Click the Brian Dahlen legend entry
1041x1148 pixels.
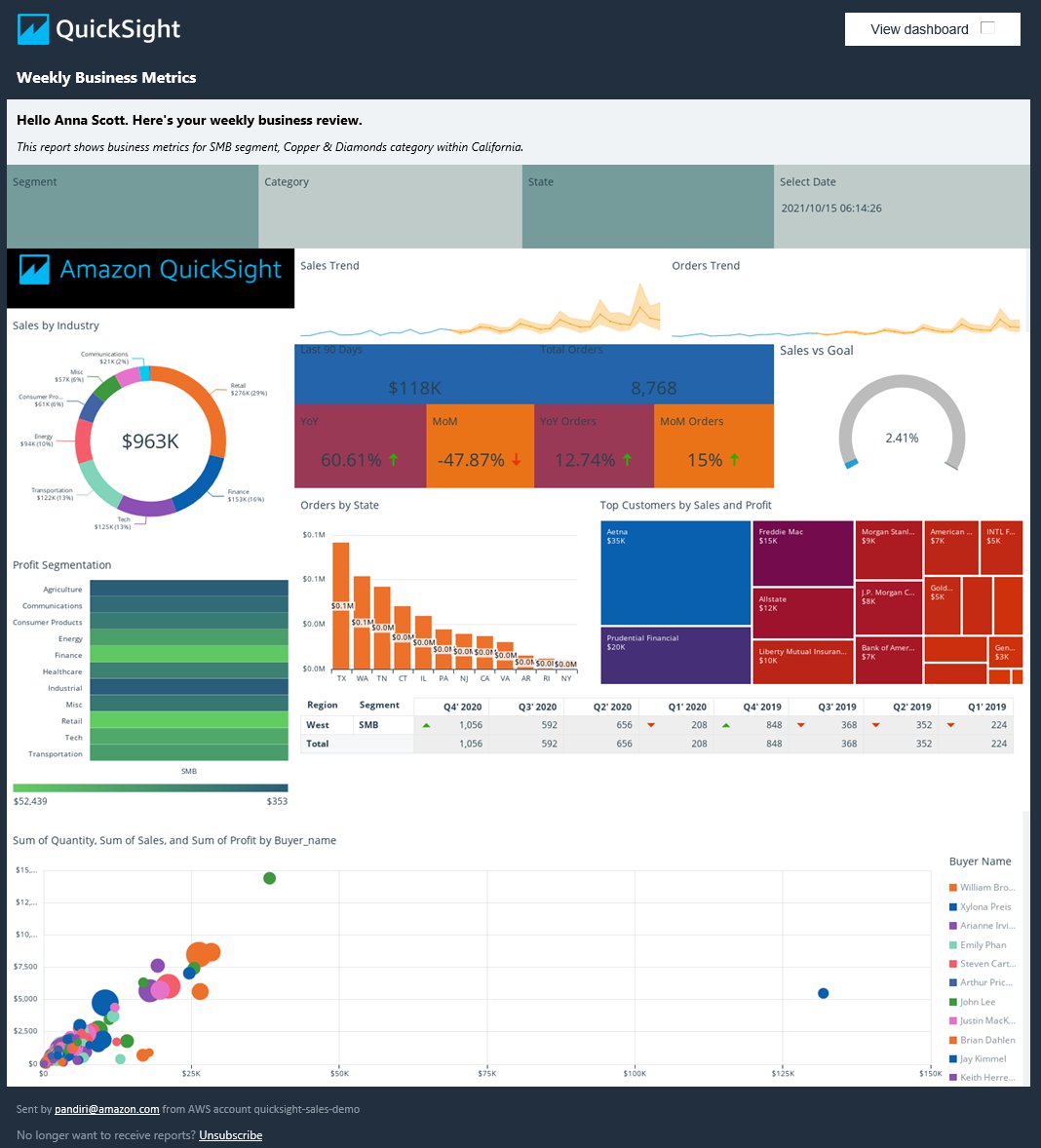click(982, 1041)
